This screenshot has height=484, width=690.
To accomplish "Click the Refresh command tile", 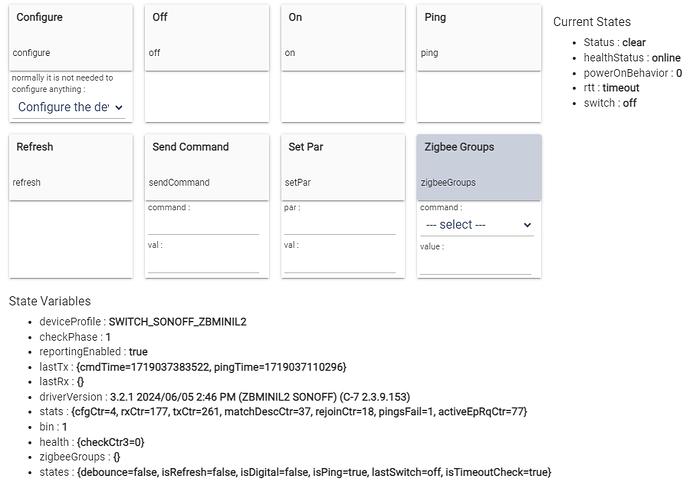I will click(x=70, y=168).
